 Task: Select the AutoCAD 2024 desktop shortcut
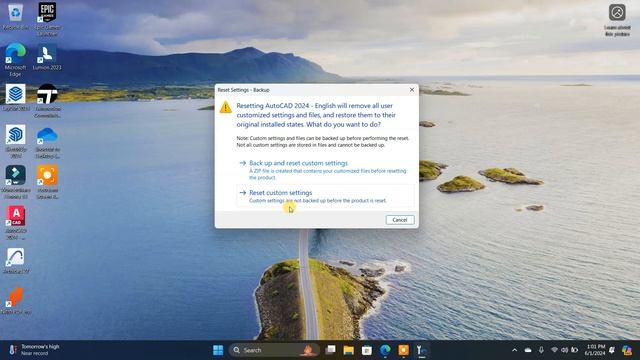click(16, 223)
